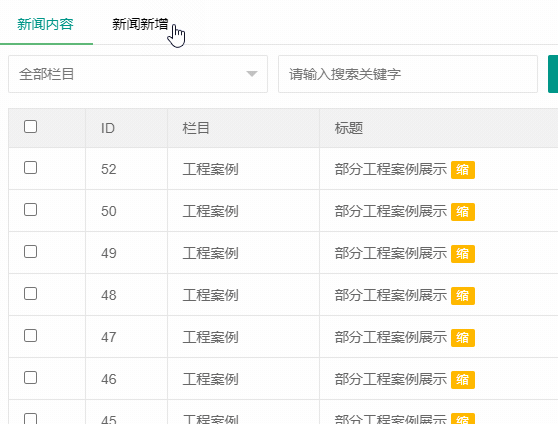The height and width of the screenshot is (424, 558).
Task: Toggle the select-all checkbox in the header
Action: [30, 126]
